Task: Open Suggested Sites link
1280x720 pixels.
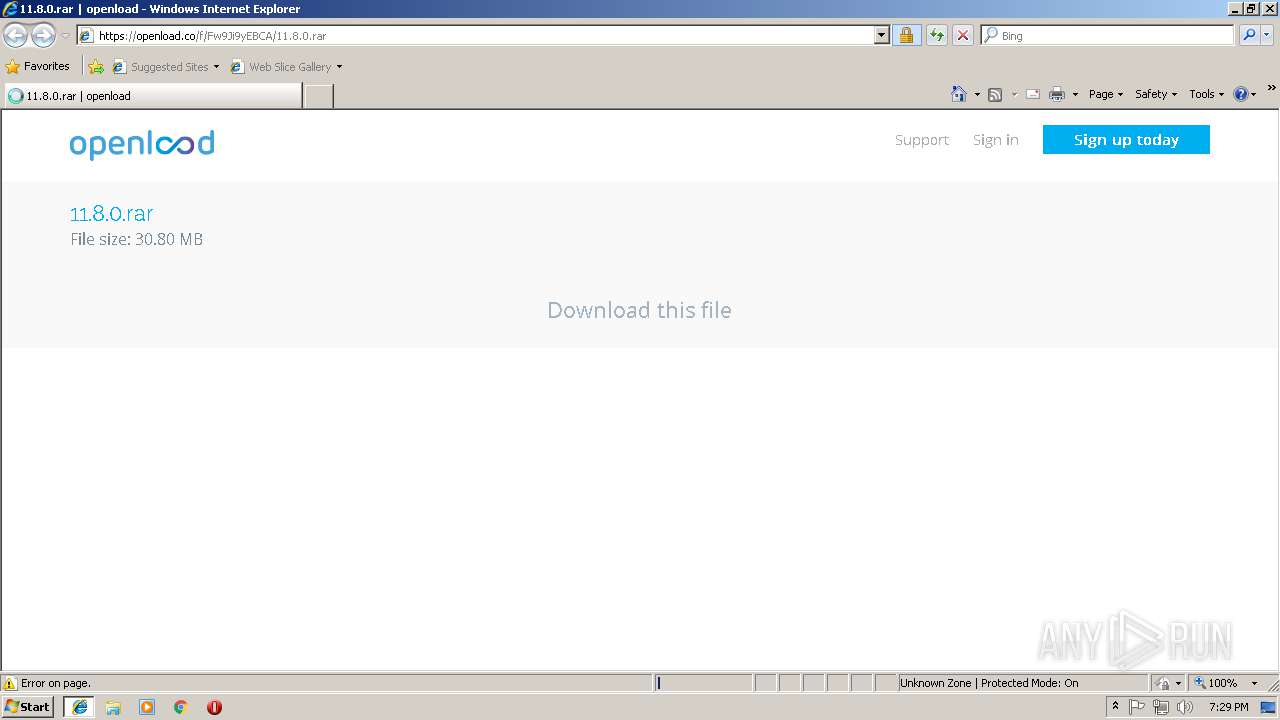Action: 165,67
